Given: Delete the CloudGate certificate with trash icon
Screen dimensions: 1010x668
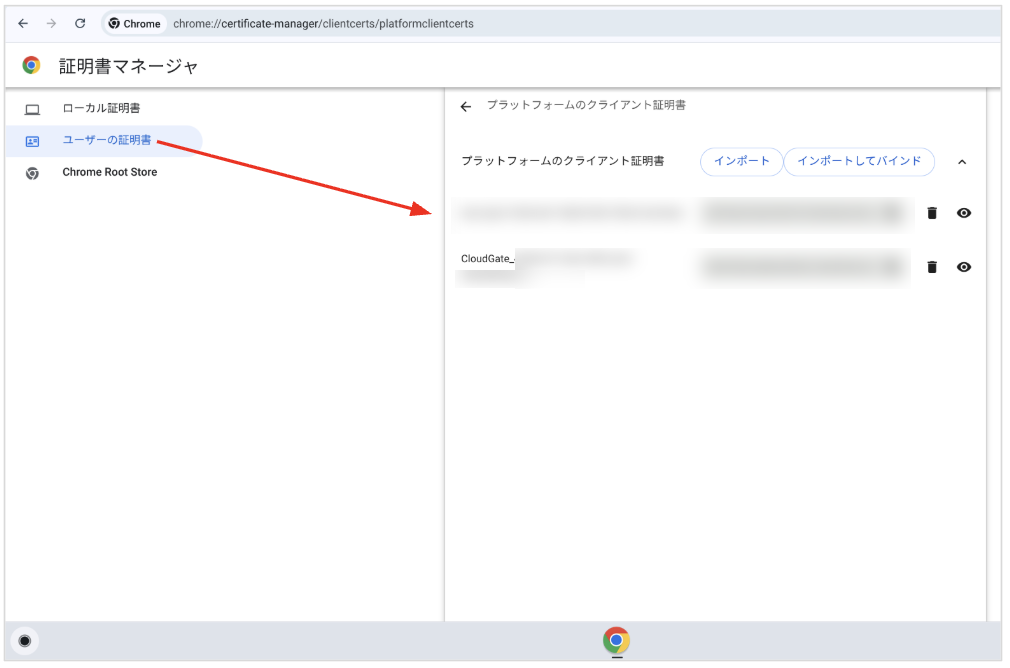Looking at the screenshot, I should 931,267.
